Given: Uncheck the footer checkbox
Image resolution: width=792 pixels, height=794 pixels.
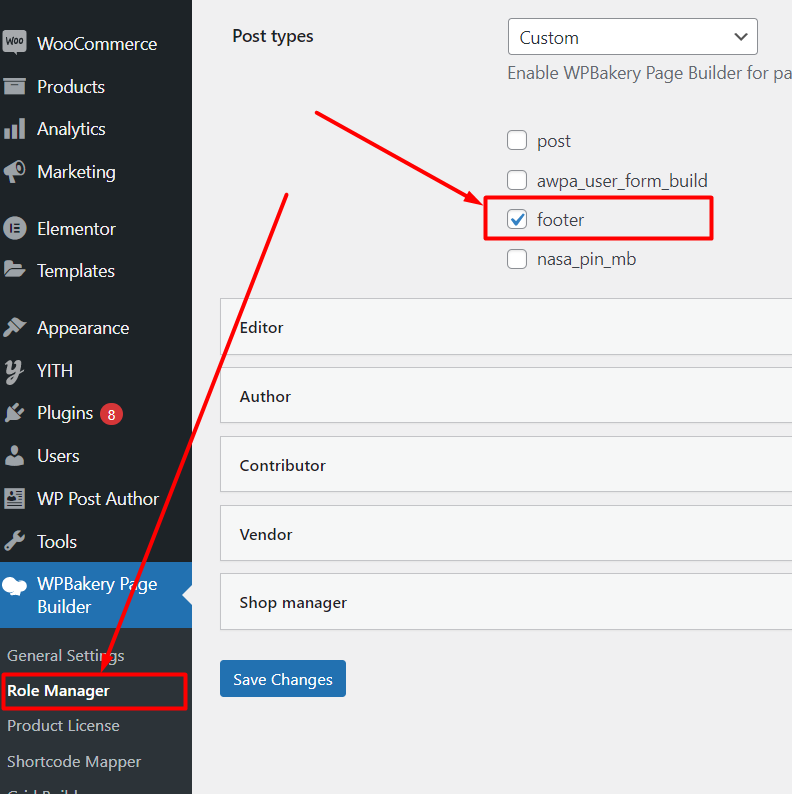Looking at the screenshot, I should pos(517,219).
